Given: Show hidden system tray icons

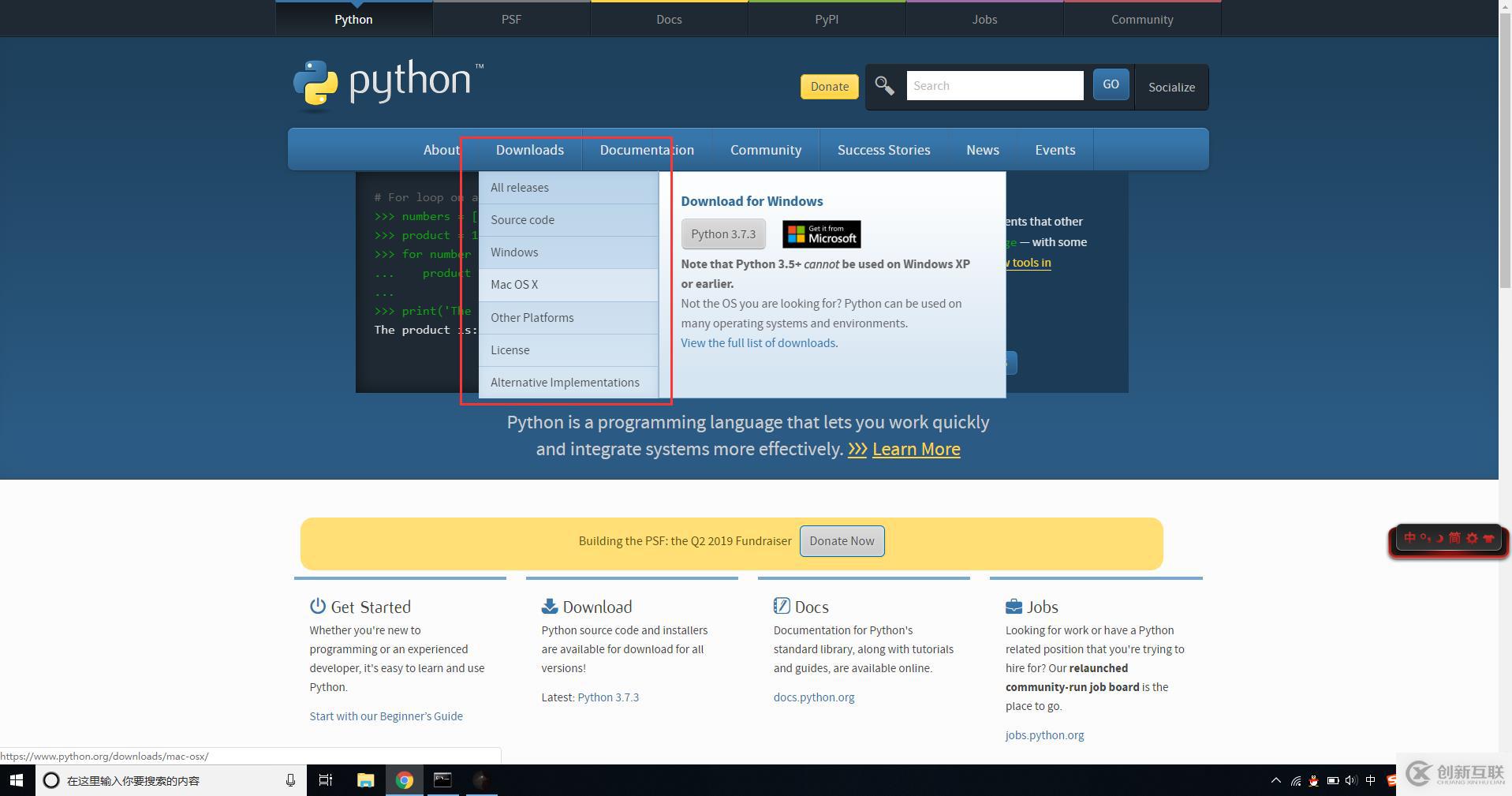Looking at the screenshot, I should 1275,781.
